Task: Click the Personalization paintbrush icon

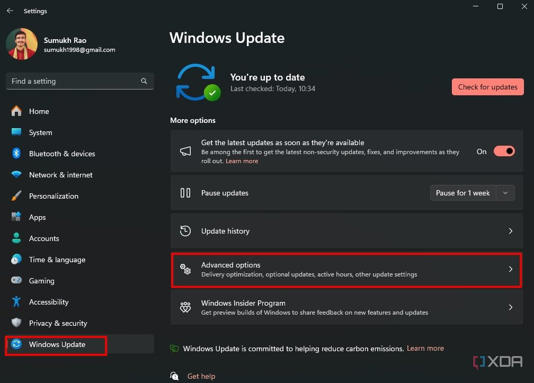Action: (x=16, y=196)
